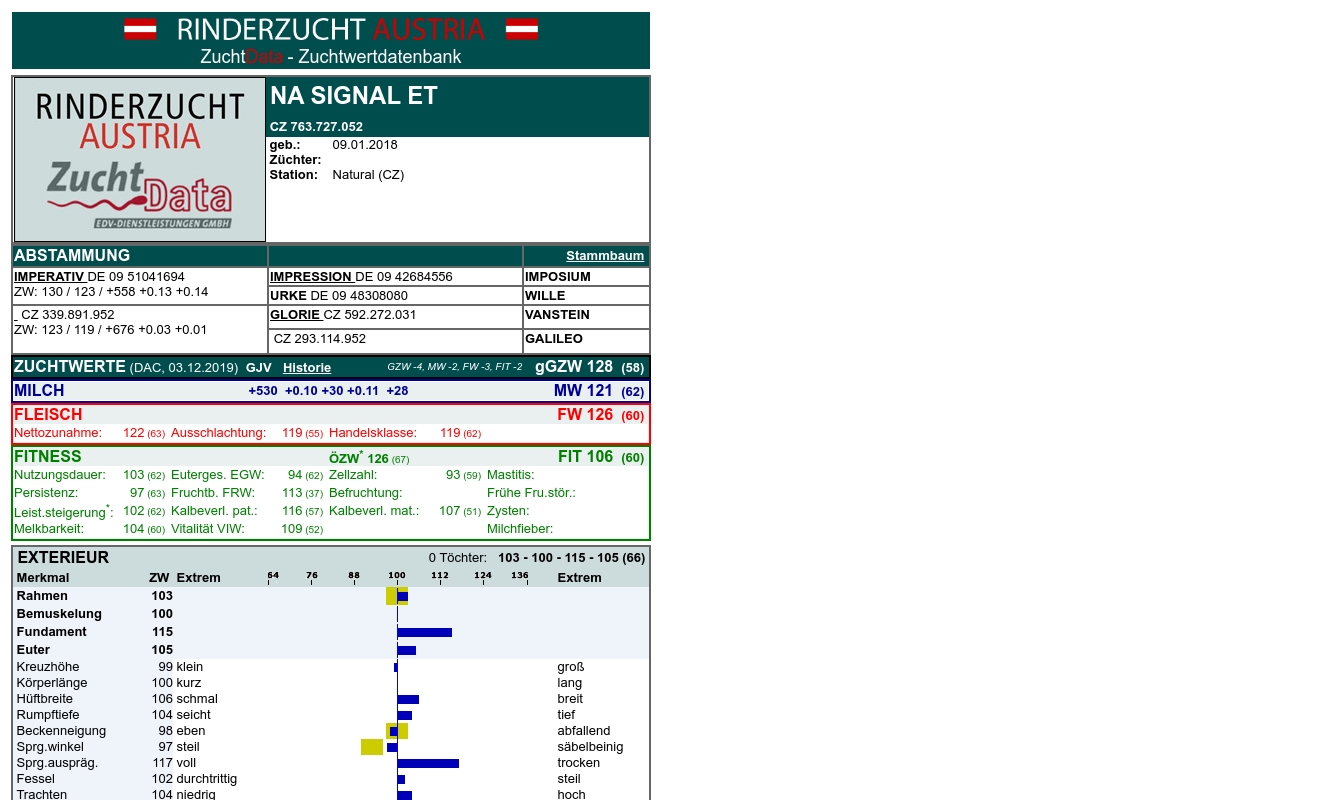This screenshot has width=1336, height=800.
Task: Click the blue Sprg.auspräg. bar
Action: pyautogui.click(x=428, y=763)
